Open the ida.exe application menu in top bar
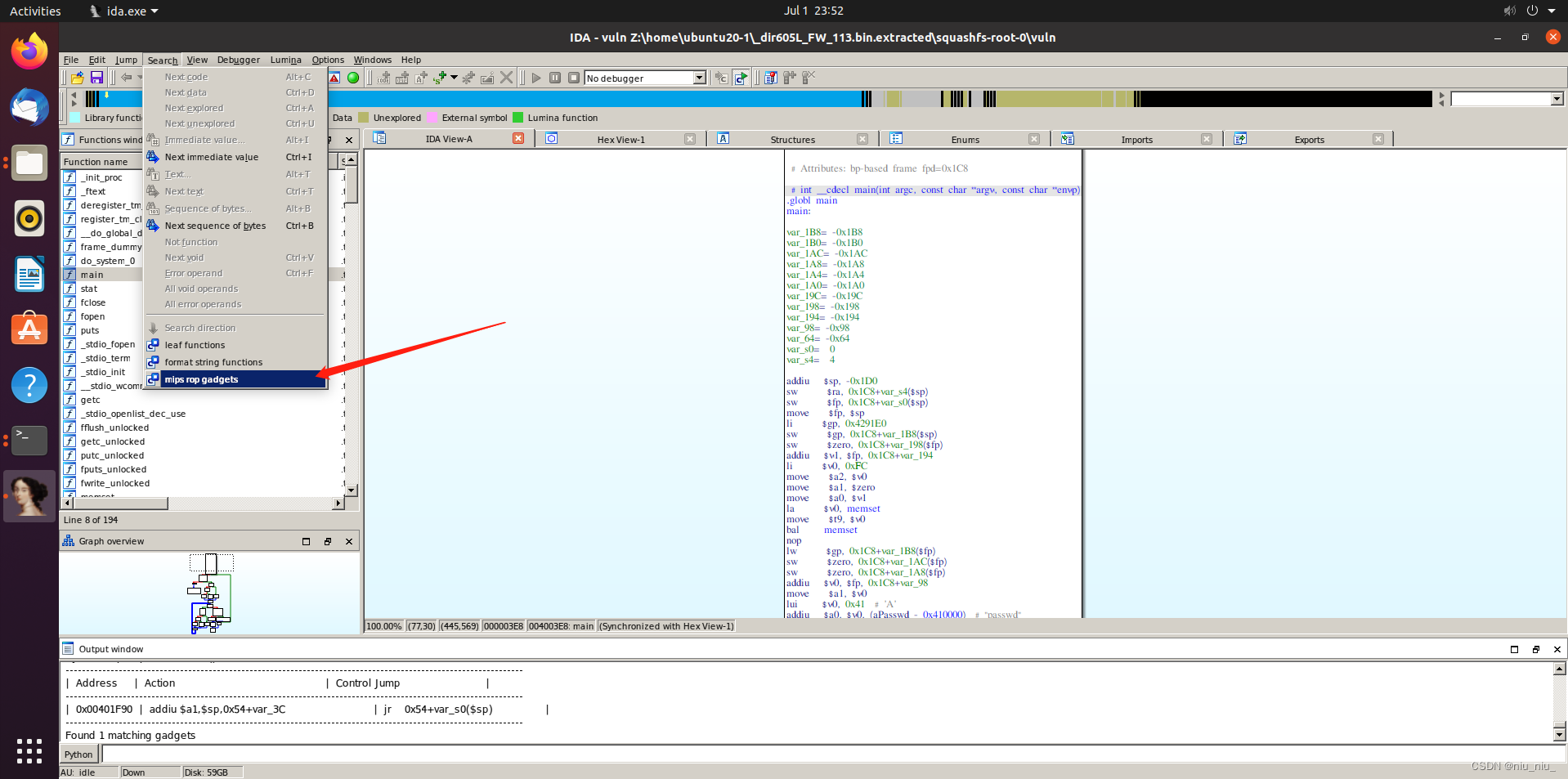 (124, 11)
